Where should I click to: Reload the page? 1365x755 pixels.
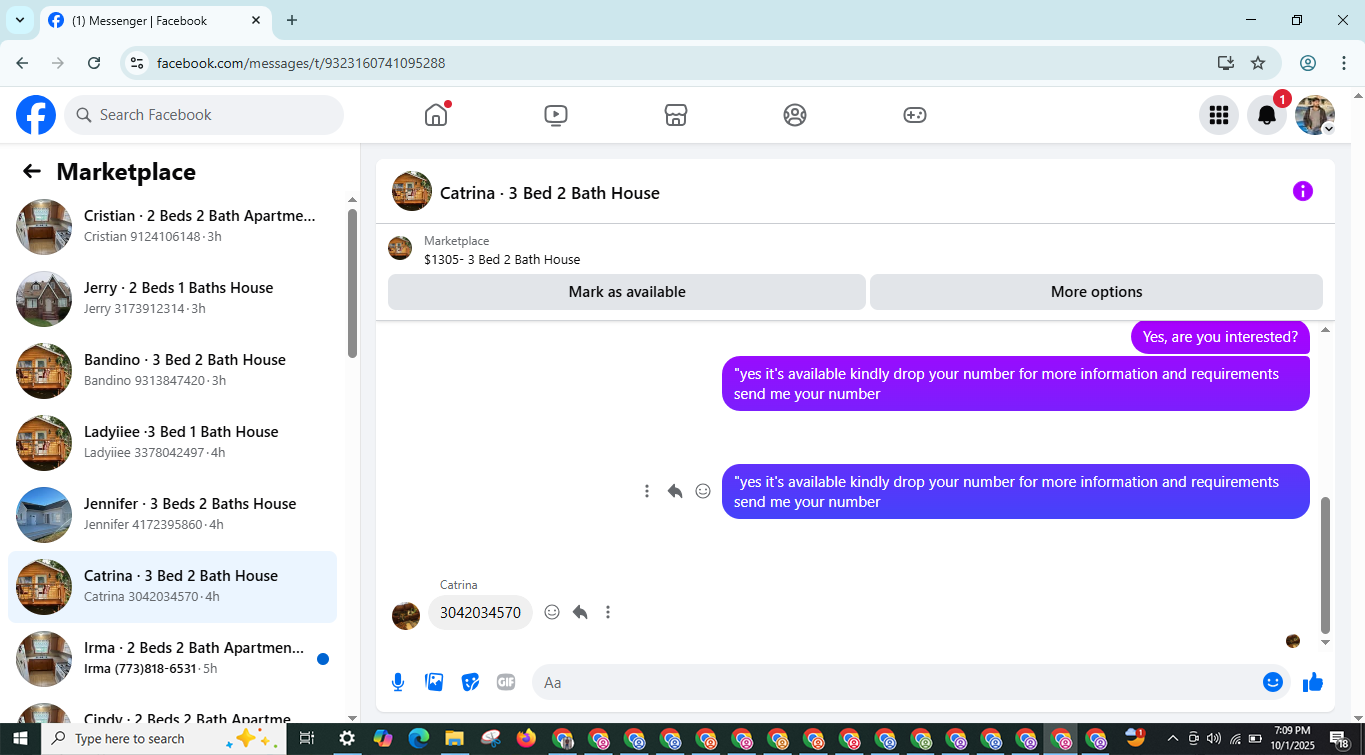pyautogui.click(x=94, y=63)
